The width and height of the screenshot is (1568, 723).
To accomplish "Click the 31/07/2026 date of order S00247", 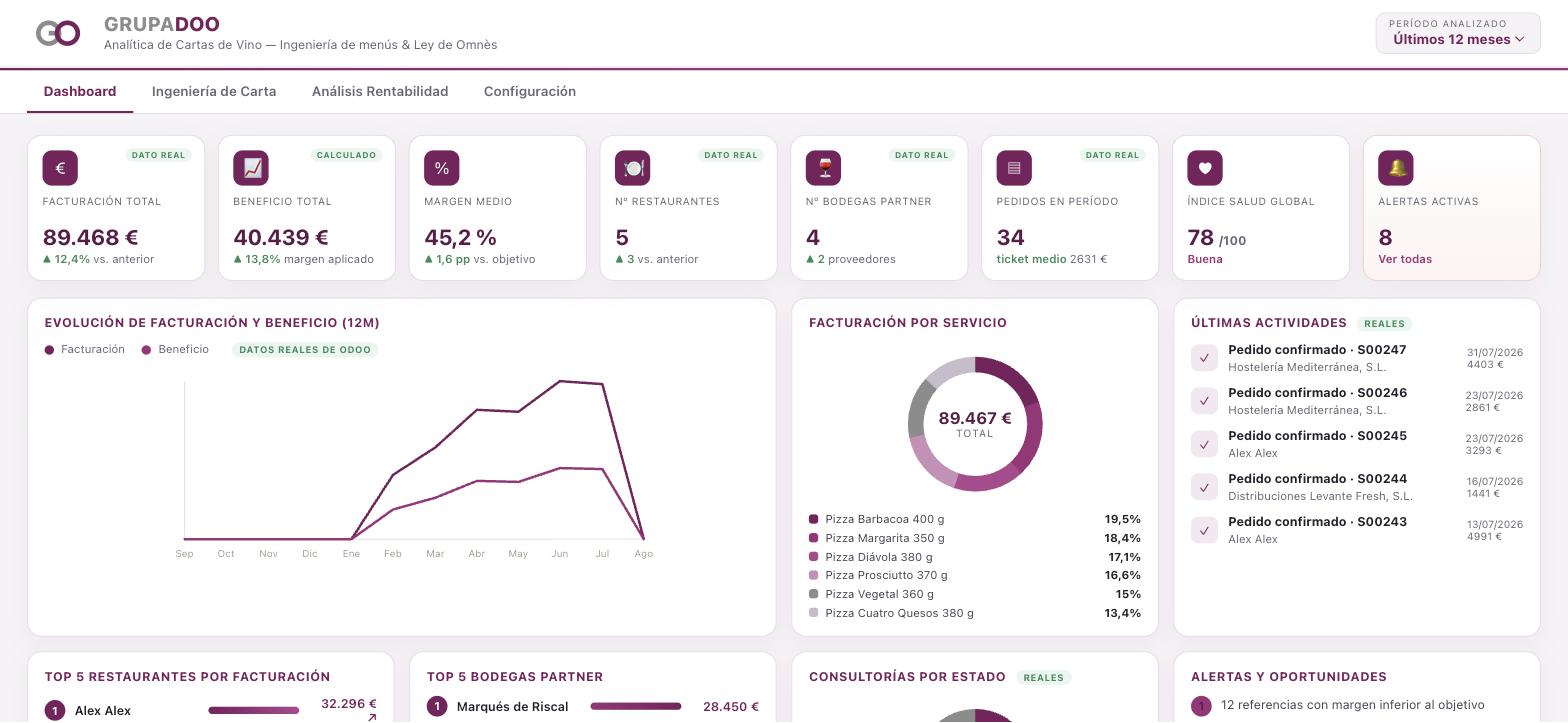I will click(x=1495, y=353).
